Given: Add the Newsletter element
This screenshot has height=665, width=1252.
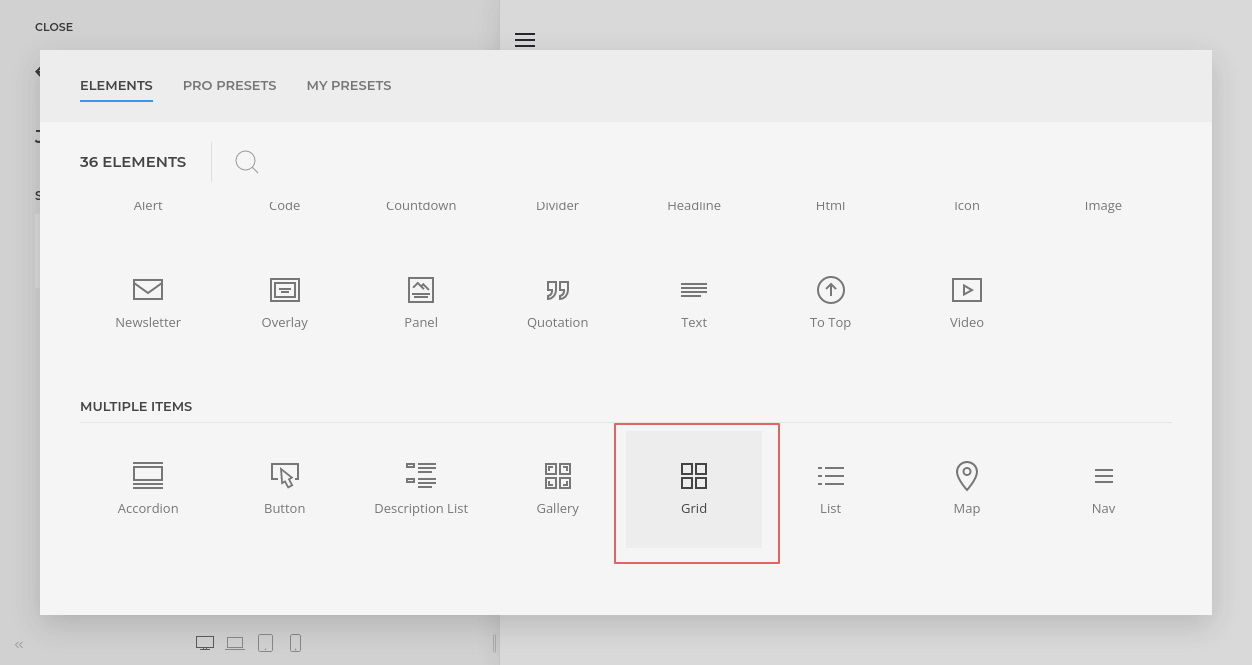Looking at the screenshot, I should coord(148,304).
